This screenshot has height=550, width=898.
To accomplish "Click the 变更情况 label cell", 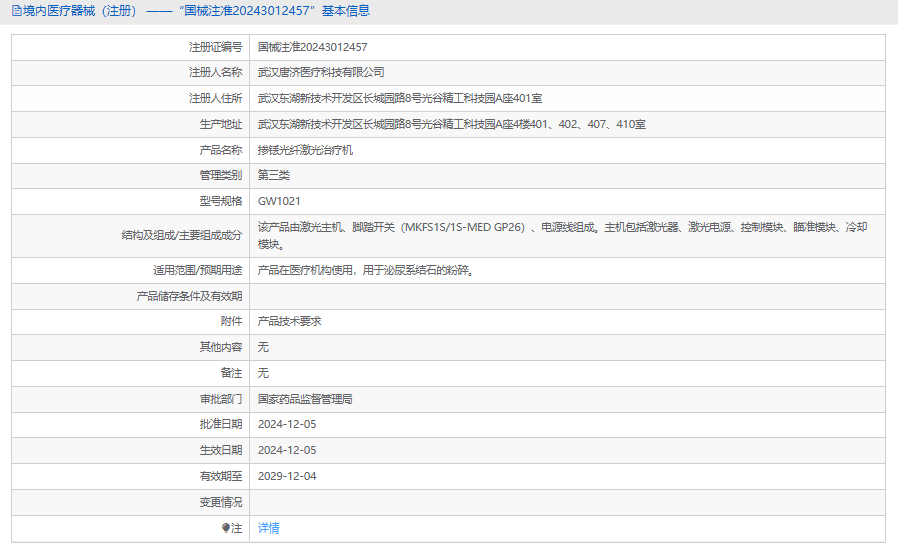I will pos(131,502).
